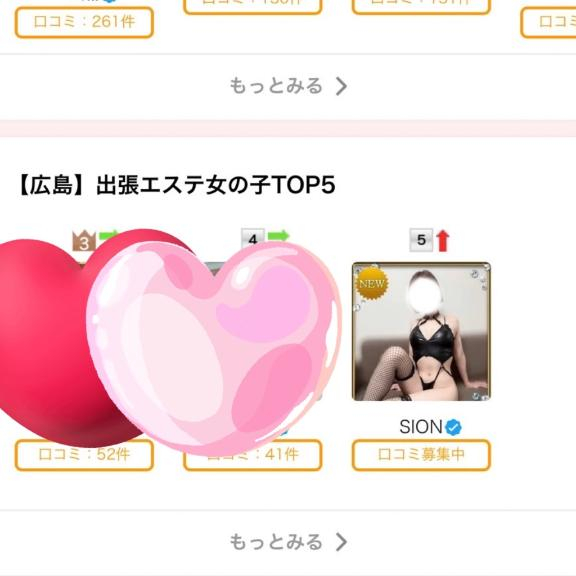Click the 口コミ：52件 button

coord(84,455)
